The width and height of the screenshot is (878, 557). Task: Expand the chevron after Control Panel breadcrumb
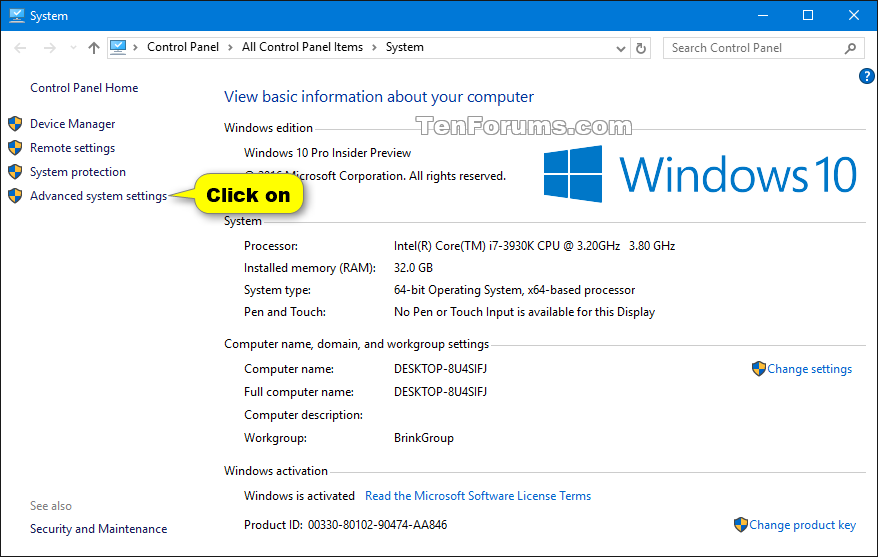tap(230, 48)
